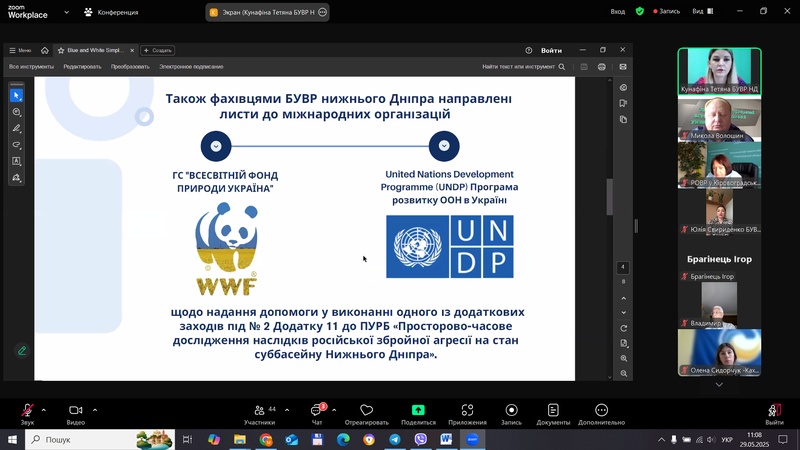Select the freehand draw loop tool
Viewport: 800px width, 450px height.
[16, 145]
